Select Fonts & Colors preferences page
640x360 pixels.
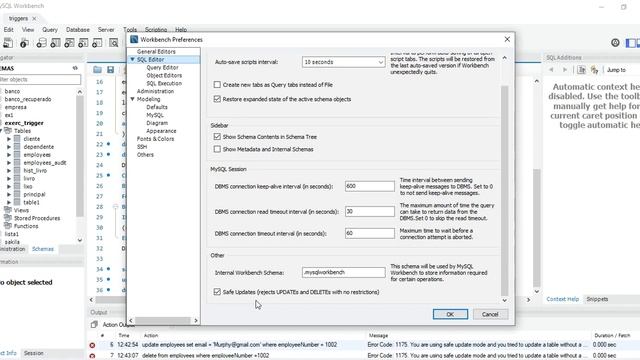[155, 139]
